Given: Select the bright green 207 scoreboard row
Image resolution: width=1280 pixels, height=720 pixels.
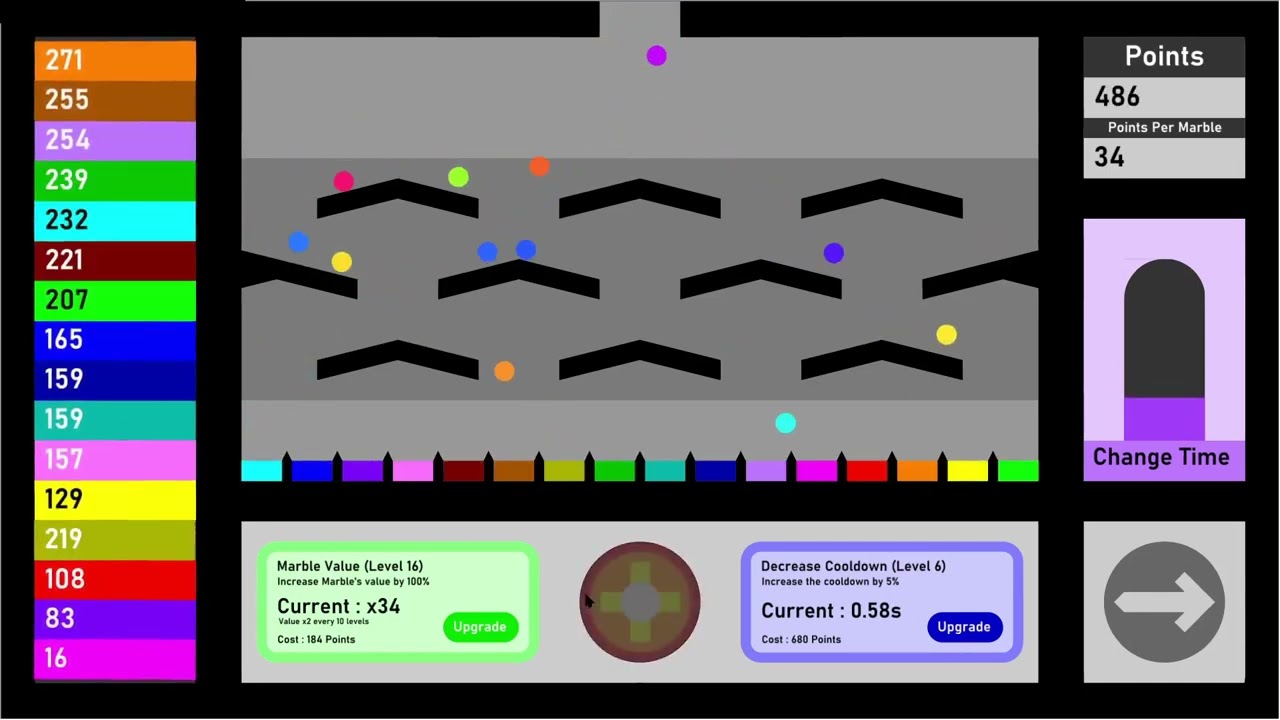Looking at the screenshot, I should (115, 300).
